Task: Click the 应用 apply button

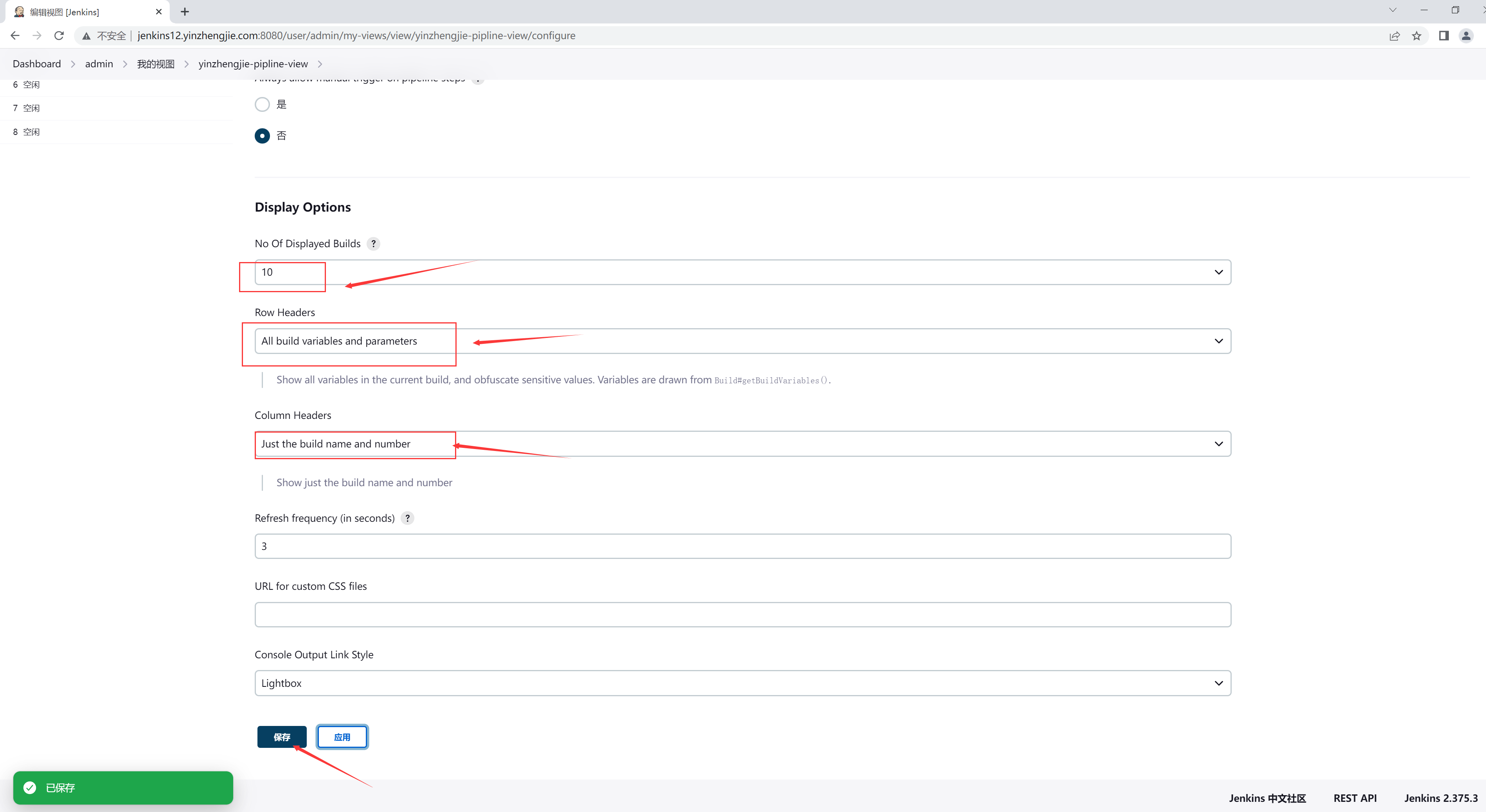Action: pyautogui.click(x=342, y=737)
